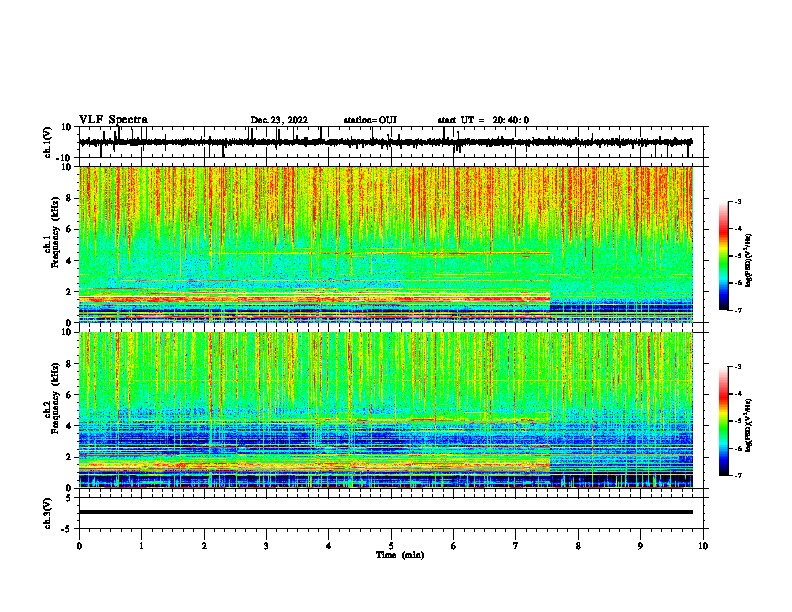Image resolution: width=792 pixels, height=612 pixels.
Task: Click the '-3' value on the ch.2 color bar
Action: click(x=738, y=367)
